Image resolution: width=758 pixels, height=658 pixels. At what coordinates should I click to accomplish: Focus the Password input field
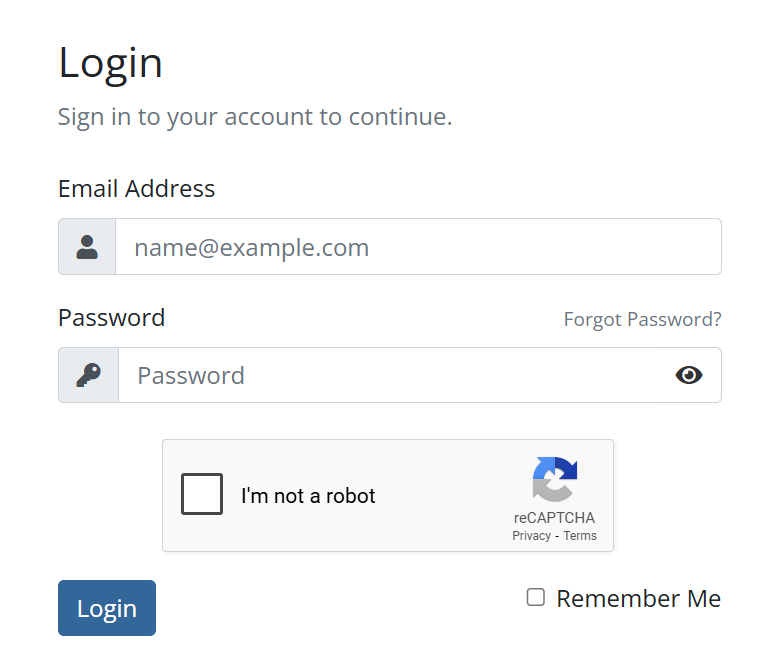(x=400, y=375)
